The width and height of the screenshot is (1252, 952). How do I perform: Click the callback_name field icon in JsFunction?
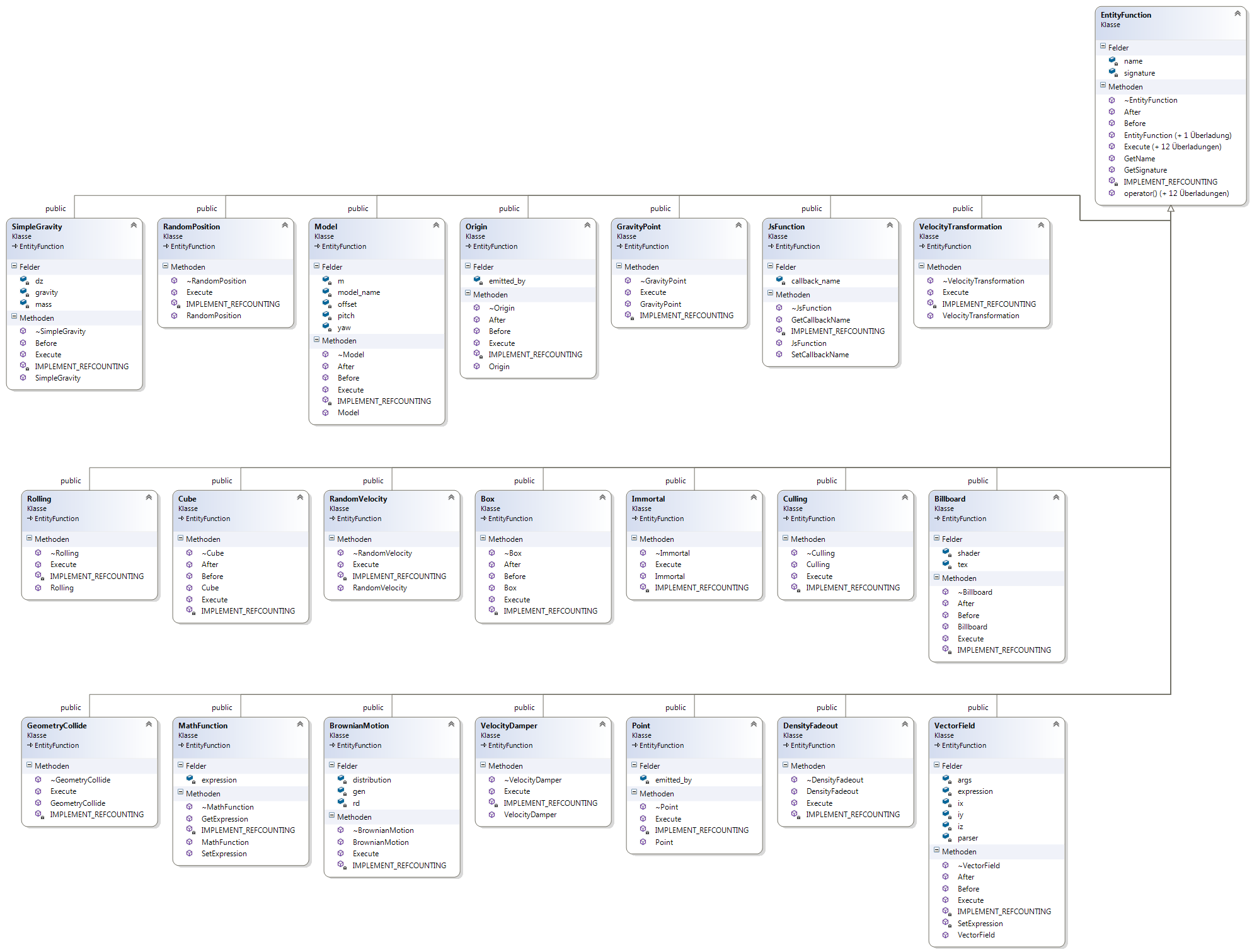pos(781,280)
